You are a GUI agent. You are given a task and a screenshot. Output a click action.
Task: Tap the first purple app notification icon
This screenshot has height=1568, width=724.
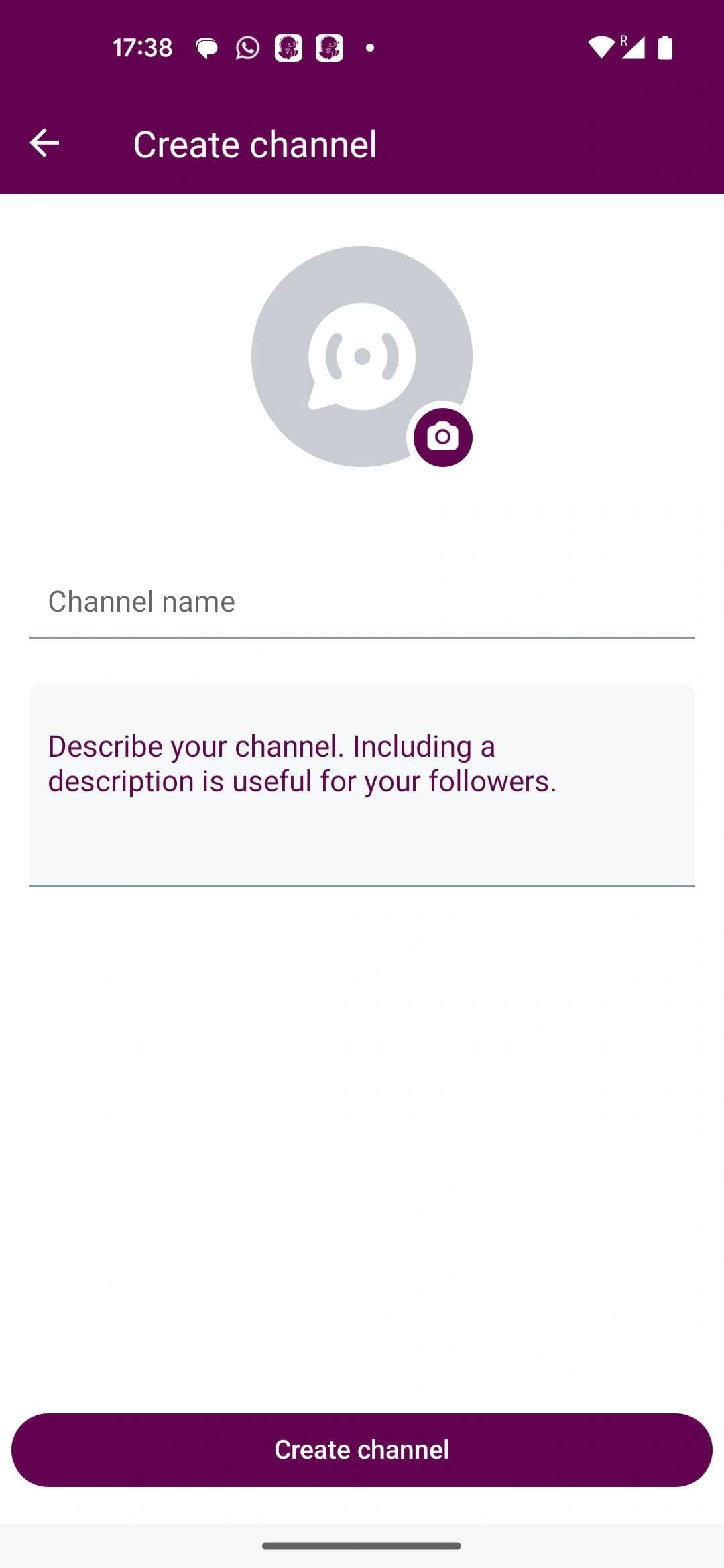(288, 48)
